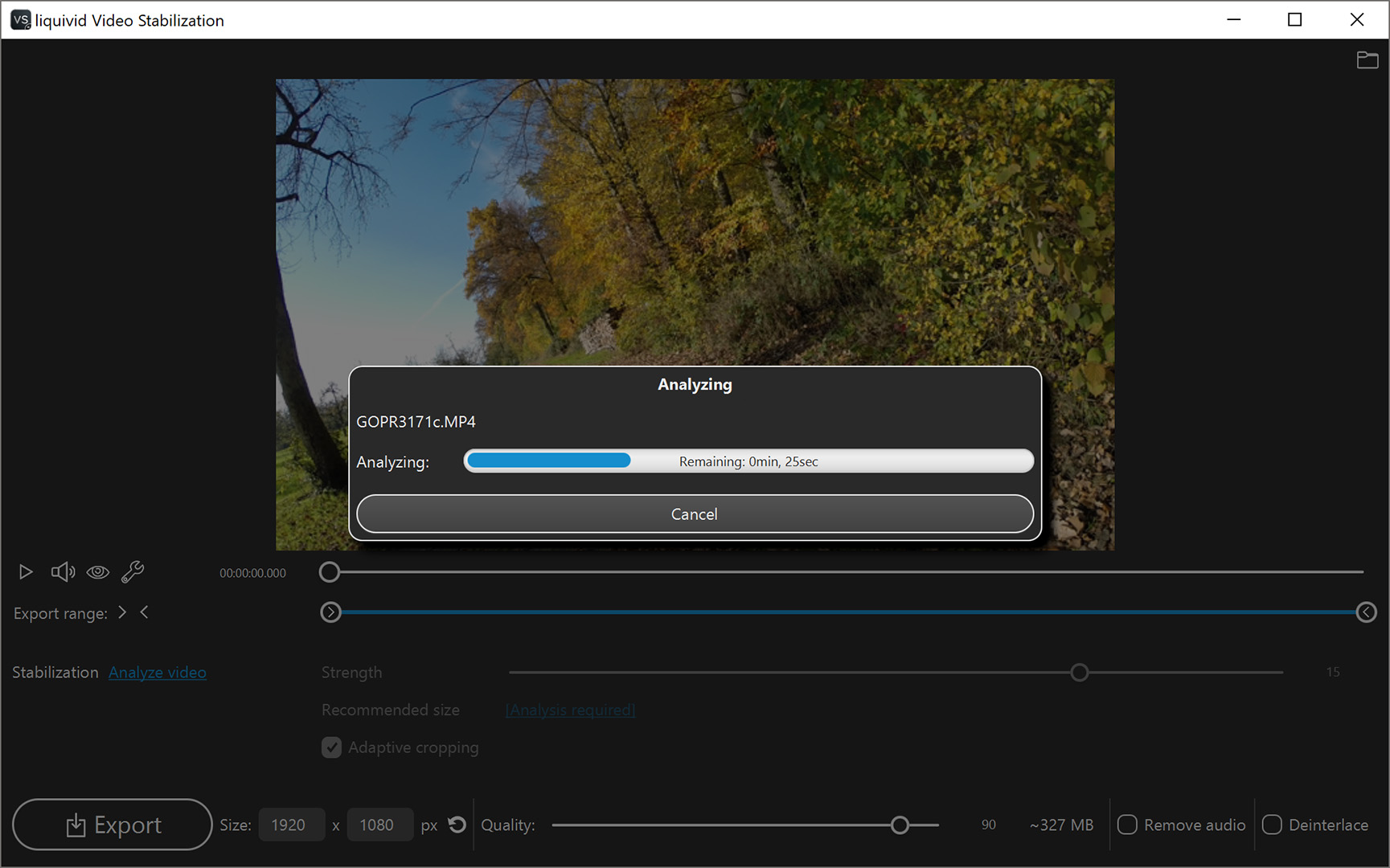Toggle stabilization preview with the eye icon
This screenshot has width=1390, height=868.
click(x=97, y=571)
